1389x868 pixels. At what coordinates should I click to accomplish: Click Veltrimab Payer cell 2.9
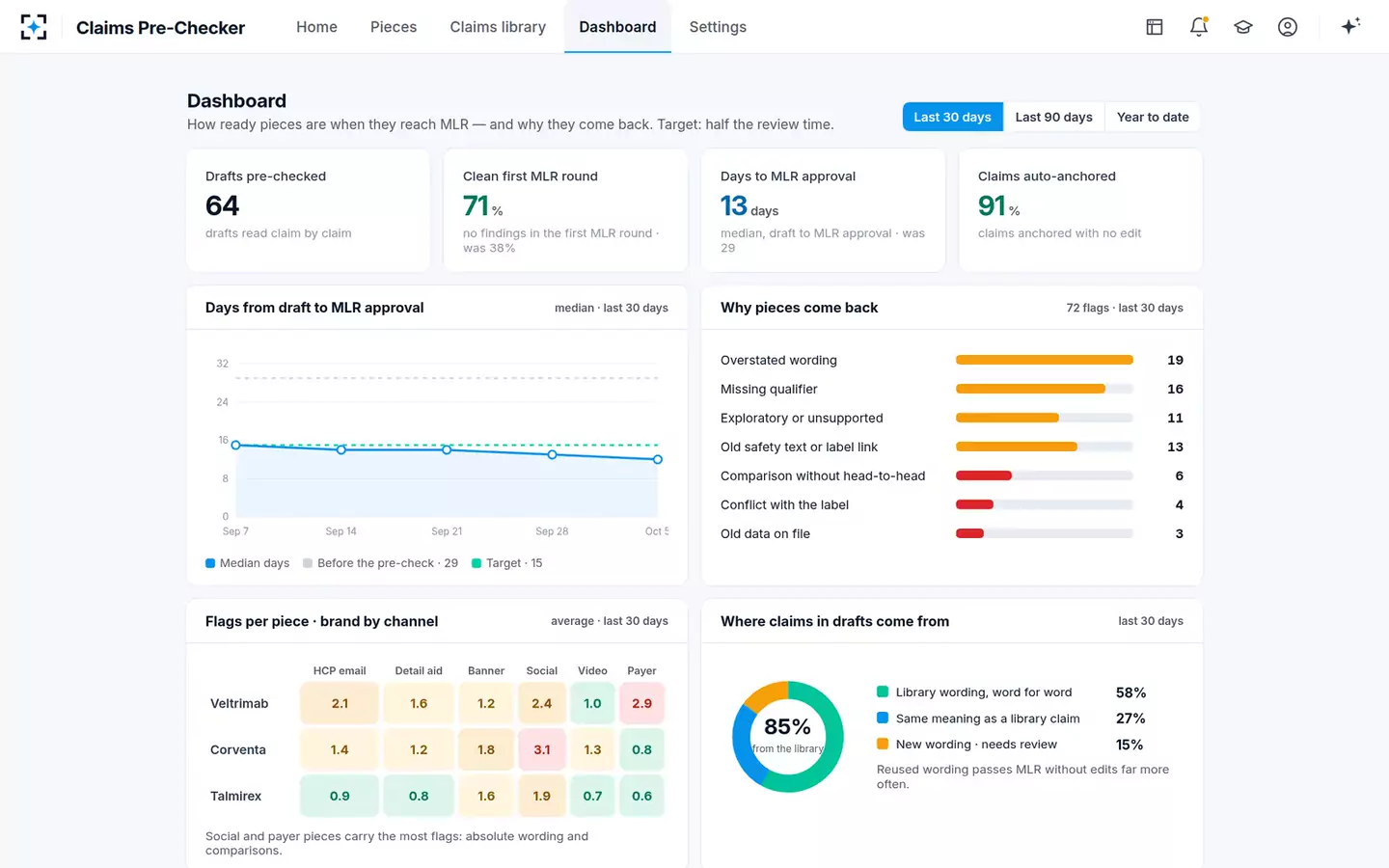[x=641, y=703]
